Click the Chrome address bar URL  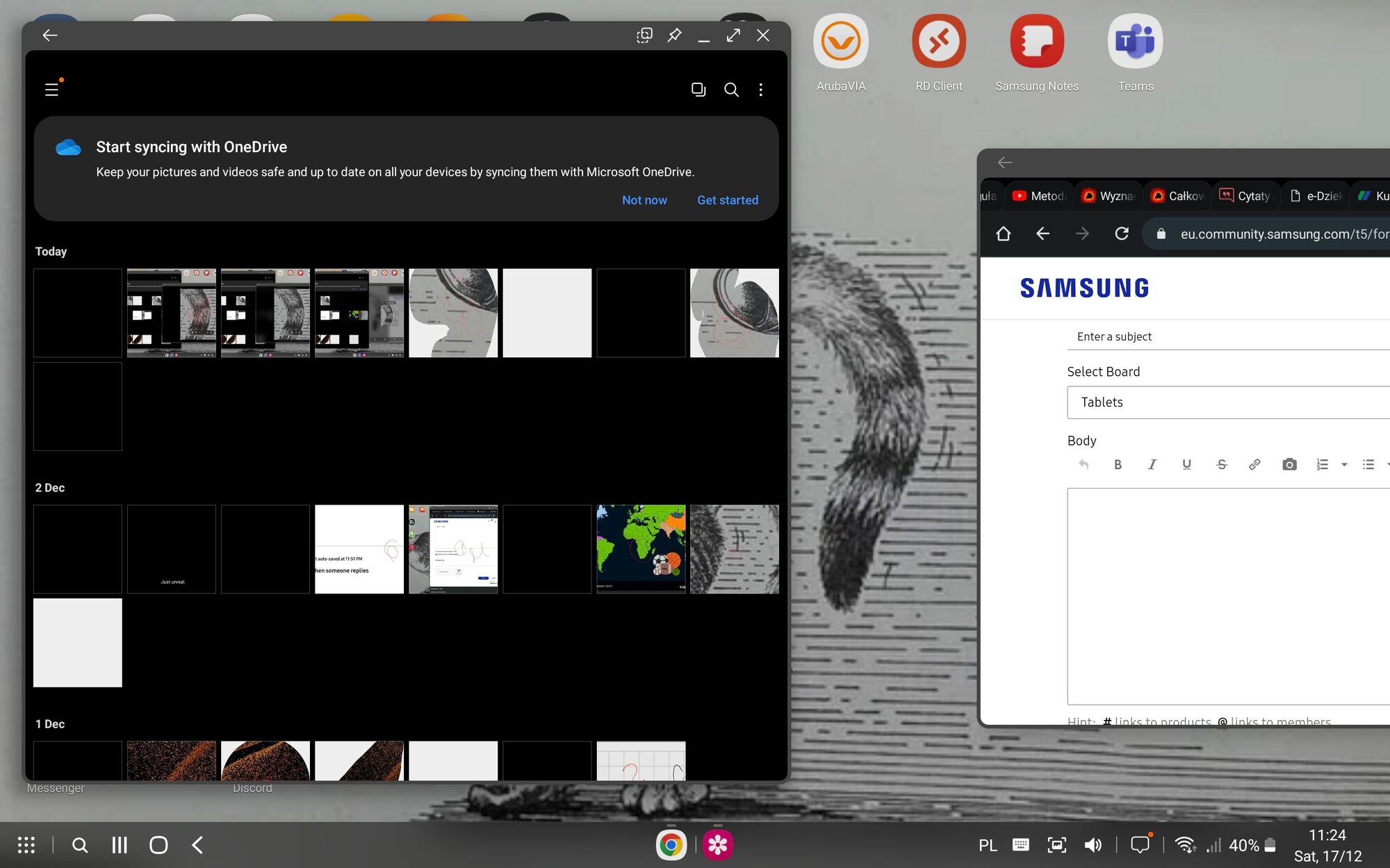[1284, 234]
